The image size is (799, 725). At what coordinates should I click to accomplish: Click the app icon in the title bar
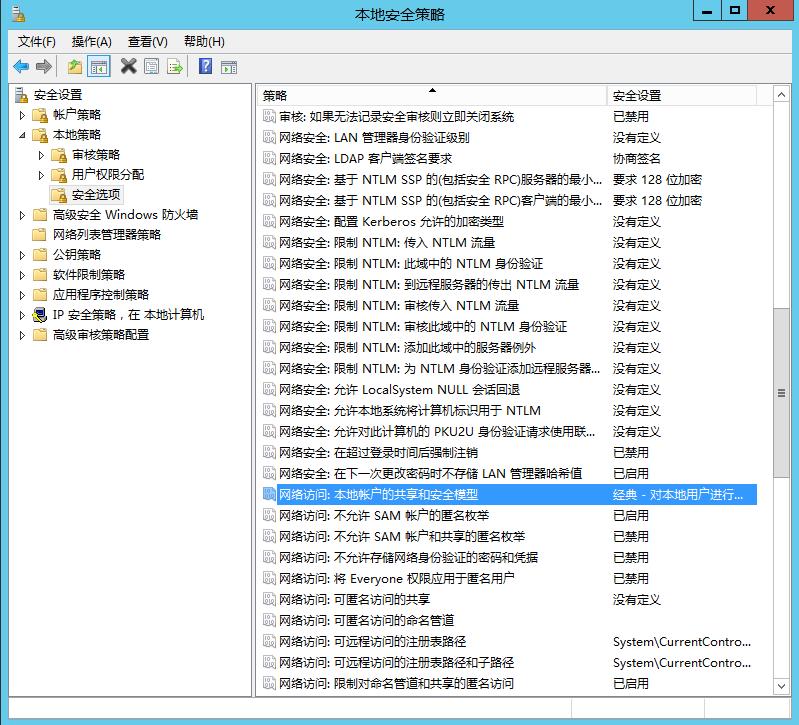18,14
